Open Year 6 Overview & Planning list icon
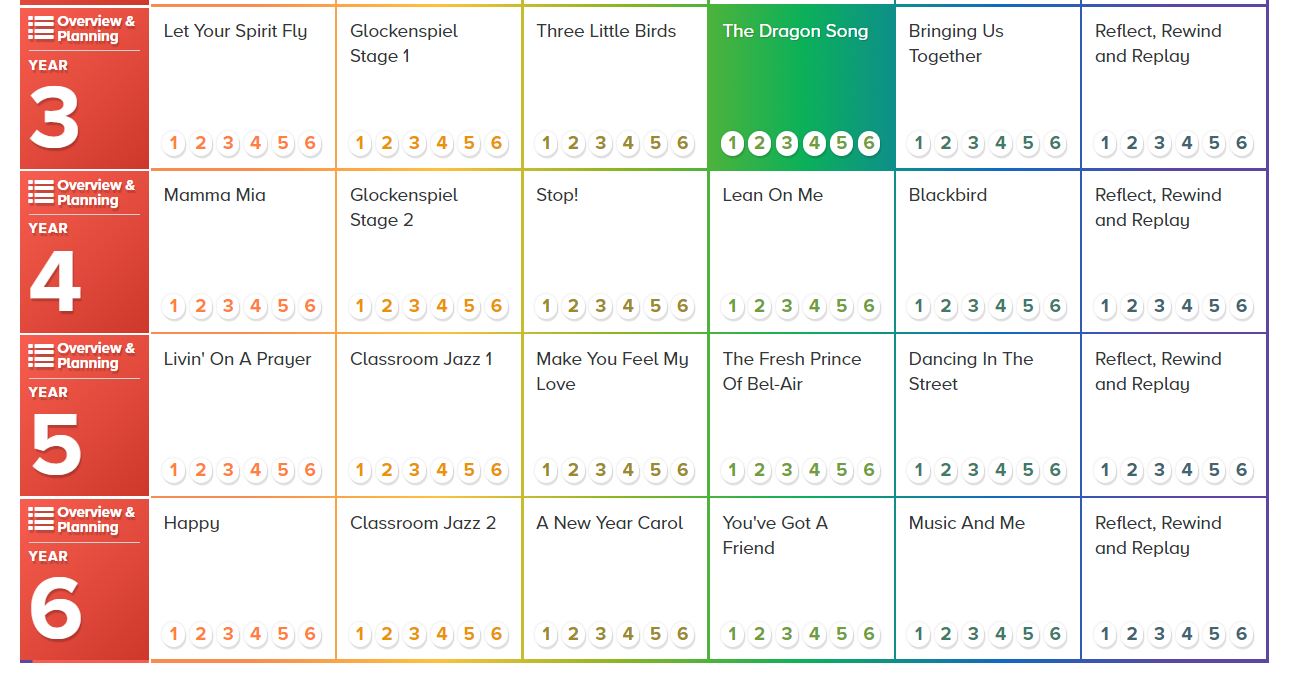The height and width of the screenshot is (678, 1294). [x=41, y=520]
